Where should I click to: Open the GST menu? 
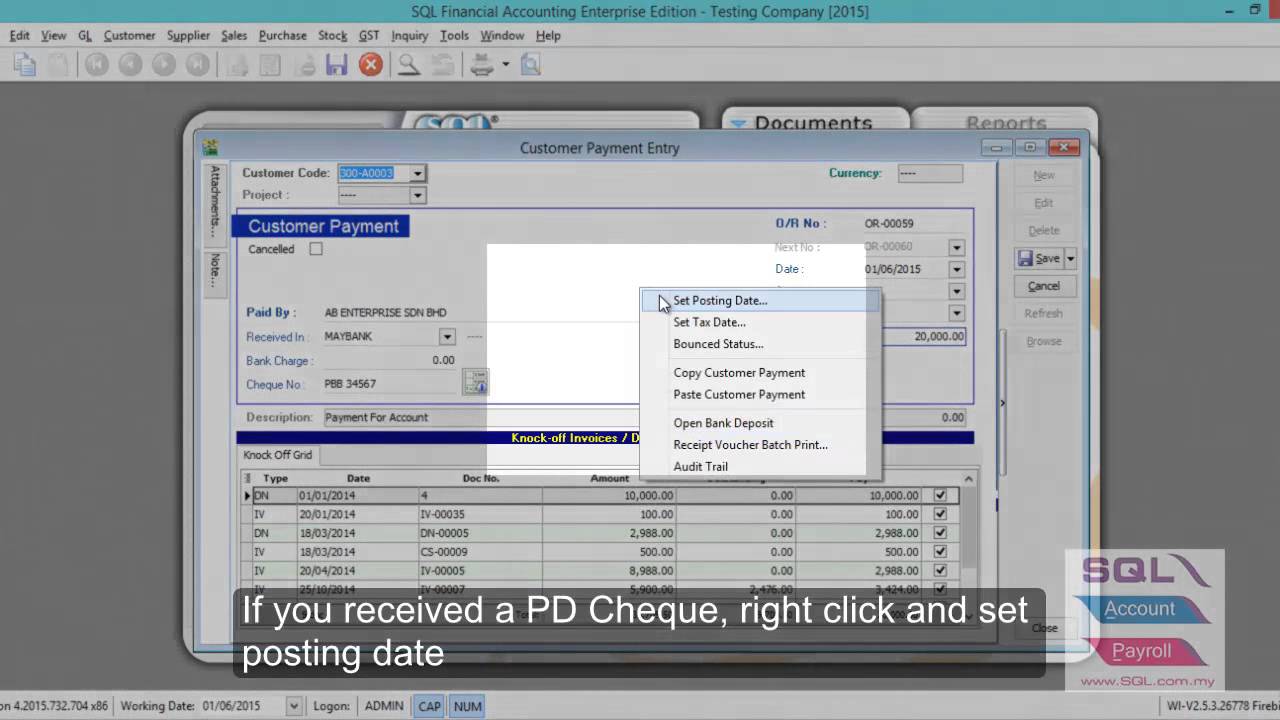368,35
